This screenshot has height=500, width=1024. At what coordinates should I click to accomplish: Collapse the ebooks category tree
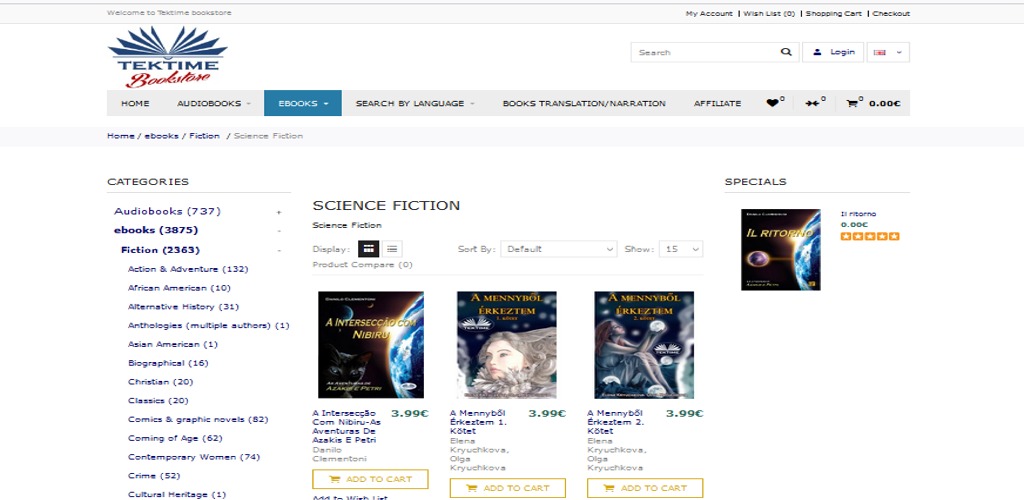[x=279, y=231]
